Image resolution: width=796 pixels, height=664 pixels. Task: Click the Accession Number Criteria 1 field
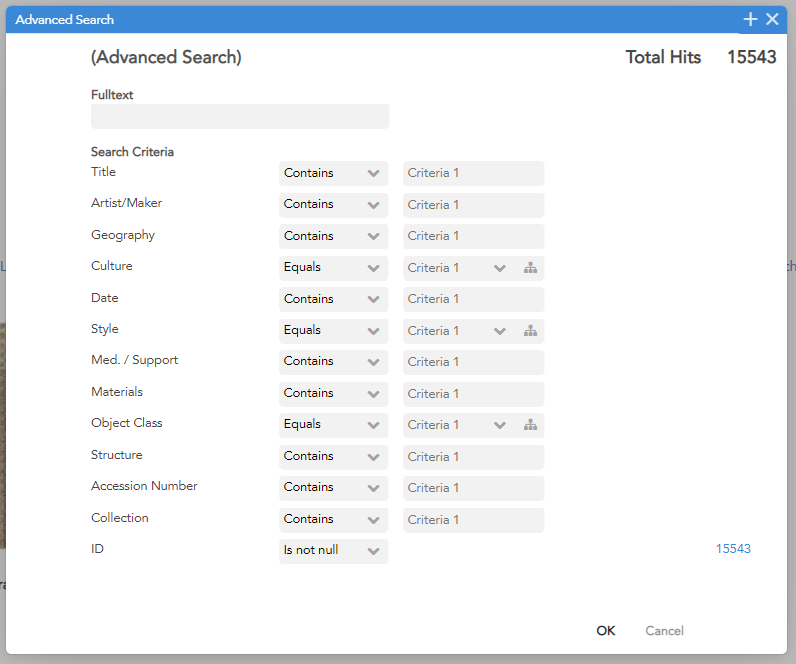point(473,488)
